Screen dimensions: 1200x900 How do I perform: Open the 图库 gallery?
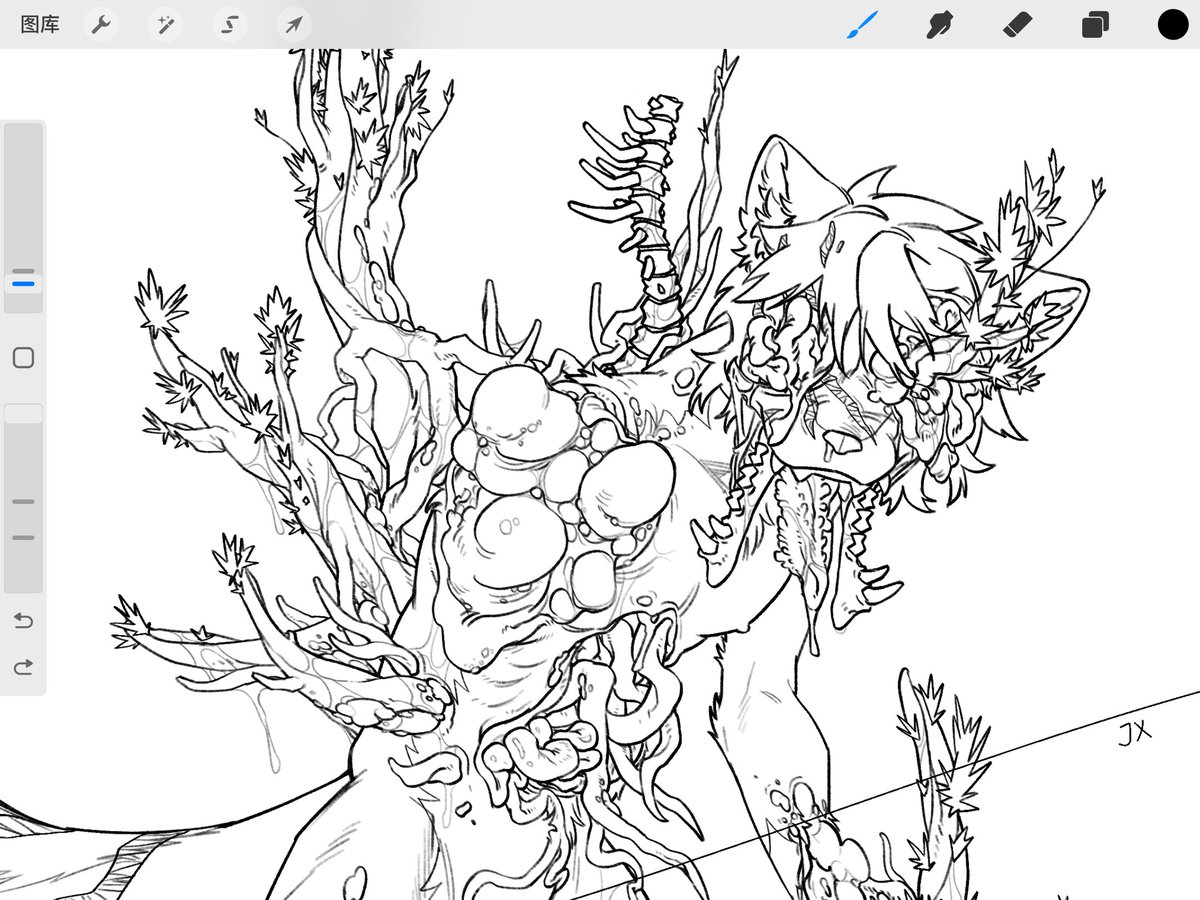click(40, 25)
